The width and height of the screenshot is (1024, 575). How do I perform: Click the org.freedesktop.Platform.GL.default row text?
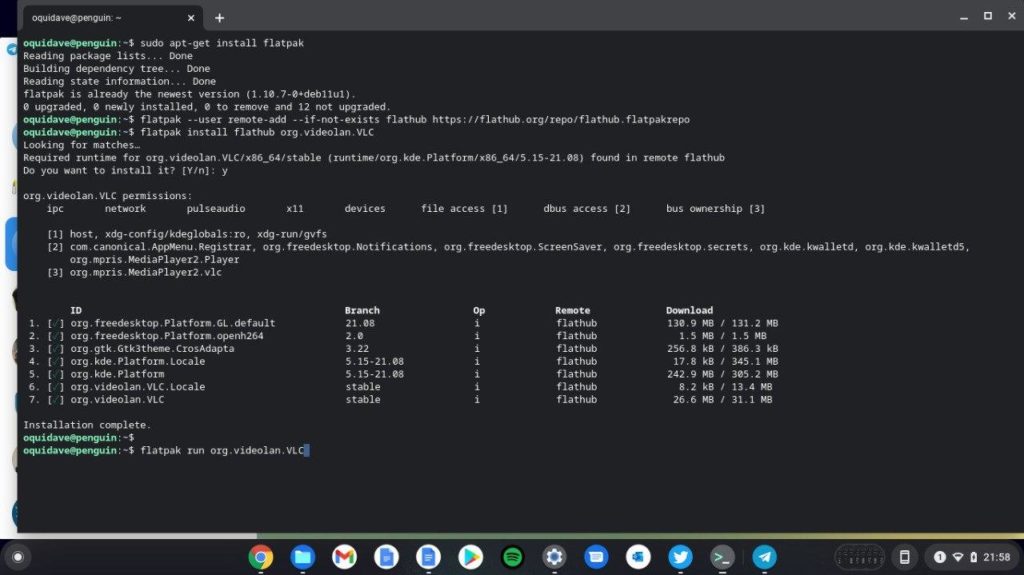click(x=172, y=323)
